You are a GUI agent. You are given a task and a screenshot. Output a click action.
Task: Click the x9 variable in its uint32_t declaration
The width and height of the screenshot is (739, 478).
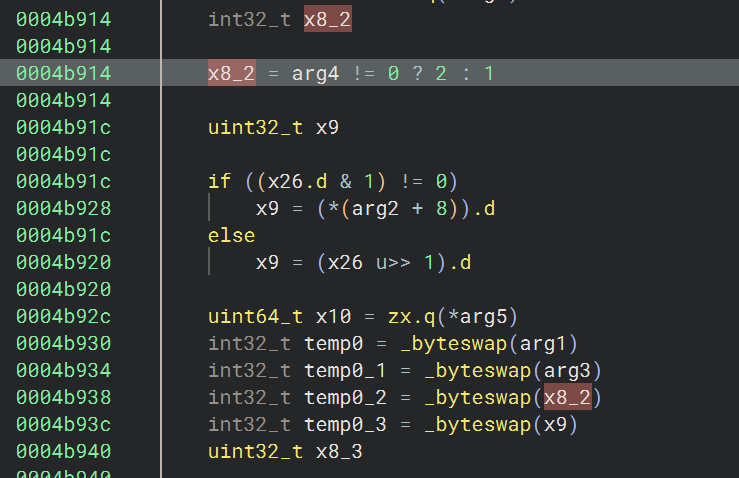pyautogui.click(x=327, y=127)
